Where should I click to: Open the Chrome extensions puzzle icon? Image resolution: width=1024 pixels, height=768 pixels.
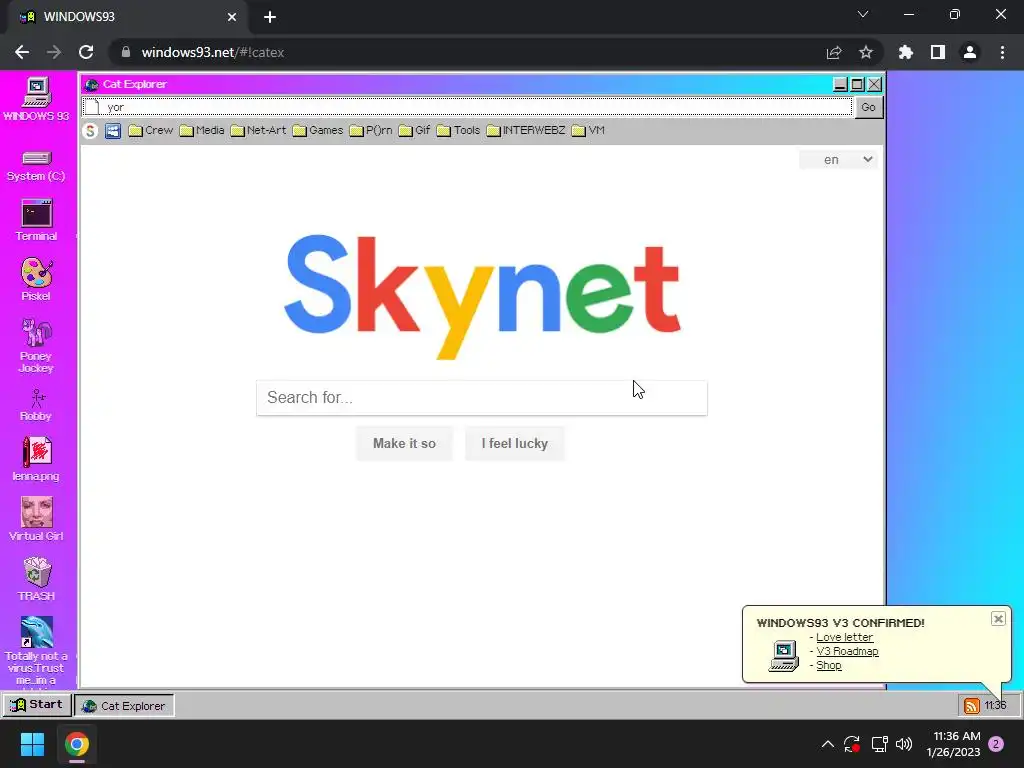click(906, 52)
